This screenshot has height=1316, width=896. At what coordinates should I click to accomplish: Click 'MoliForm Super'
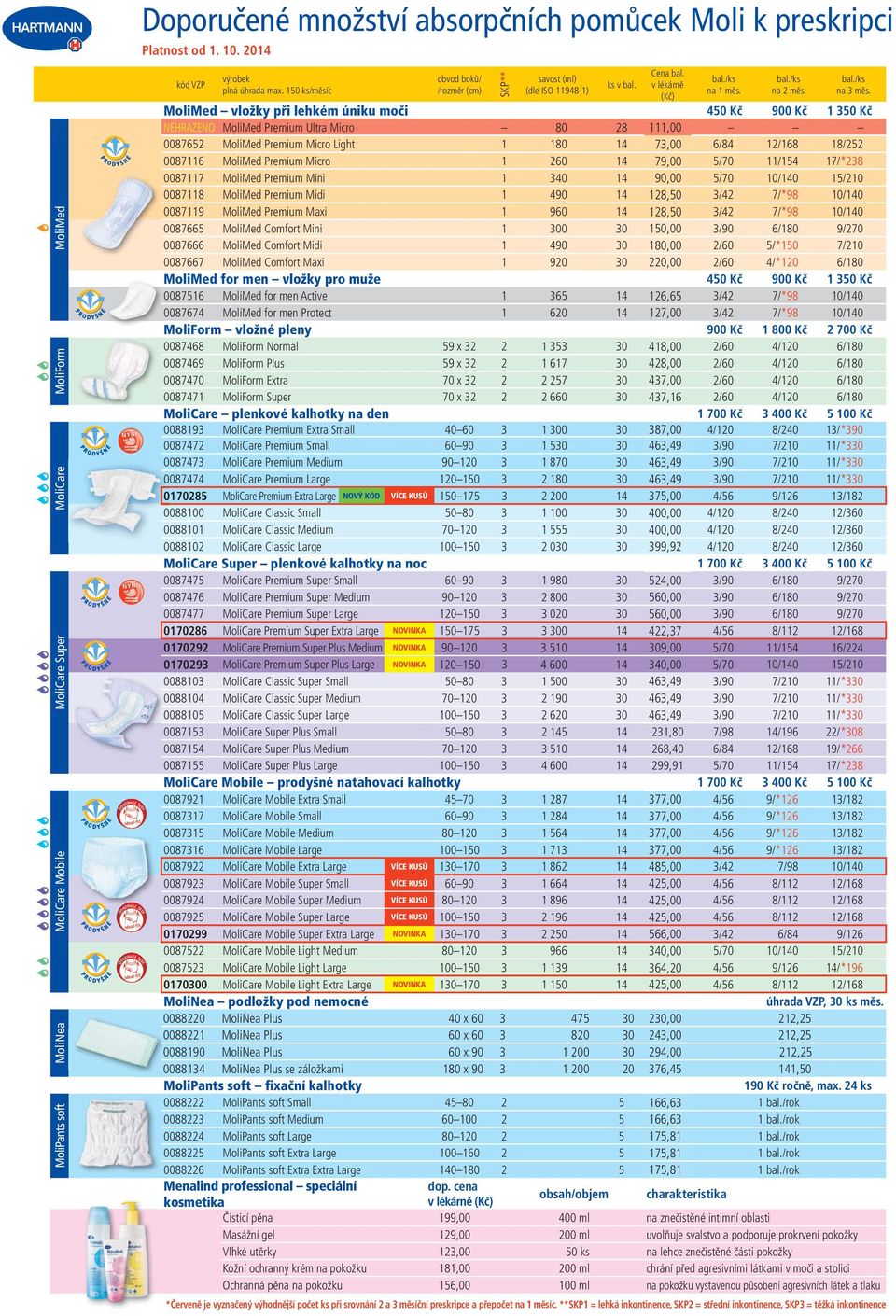point(257,397)
